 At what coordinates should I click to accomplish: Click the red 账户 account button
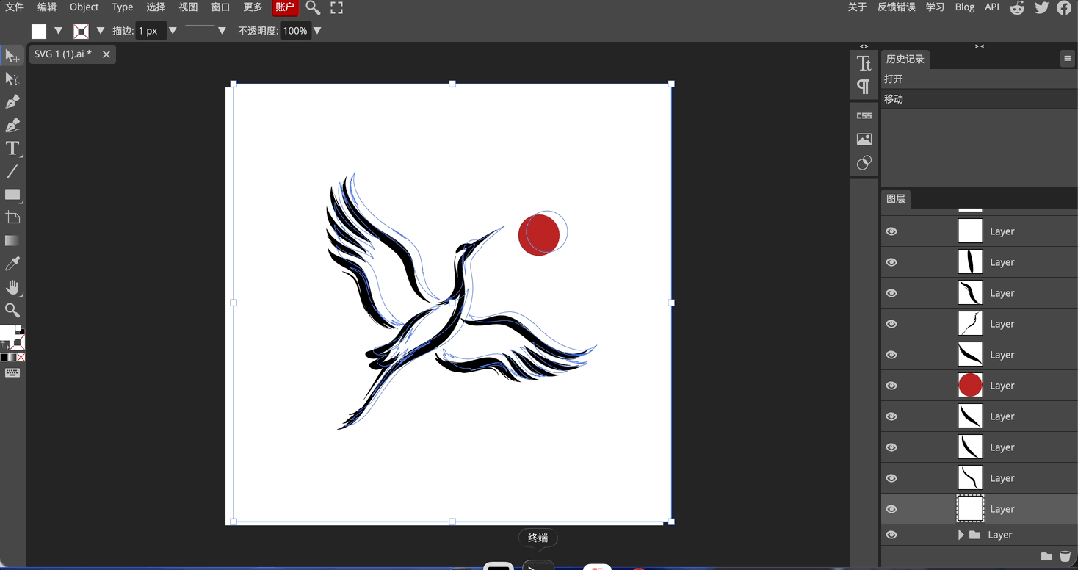[285, 7]
